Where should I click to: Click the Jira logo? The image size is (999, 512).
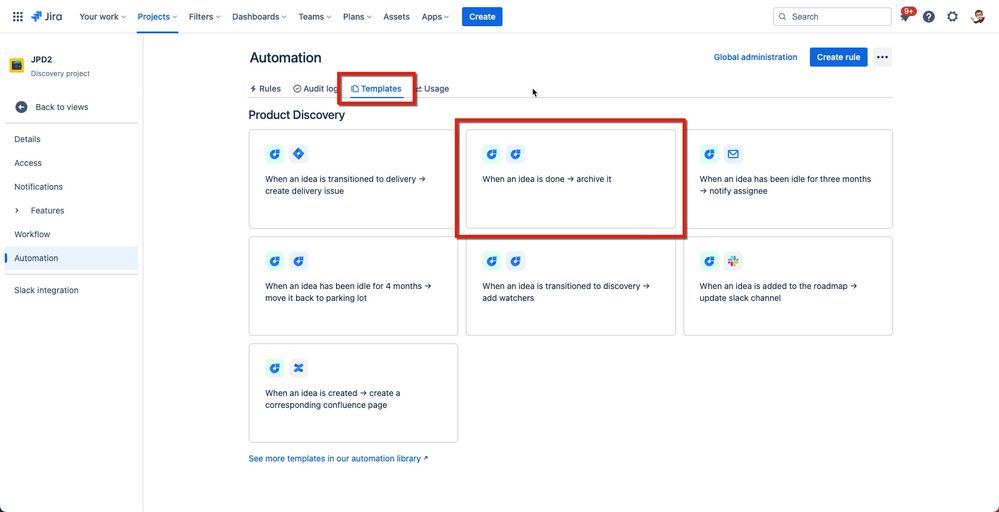pos(47,17)
